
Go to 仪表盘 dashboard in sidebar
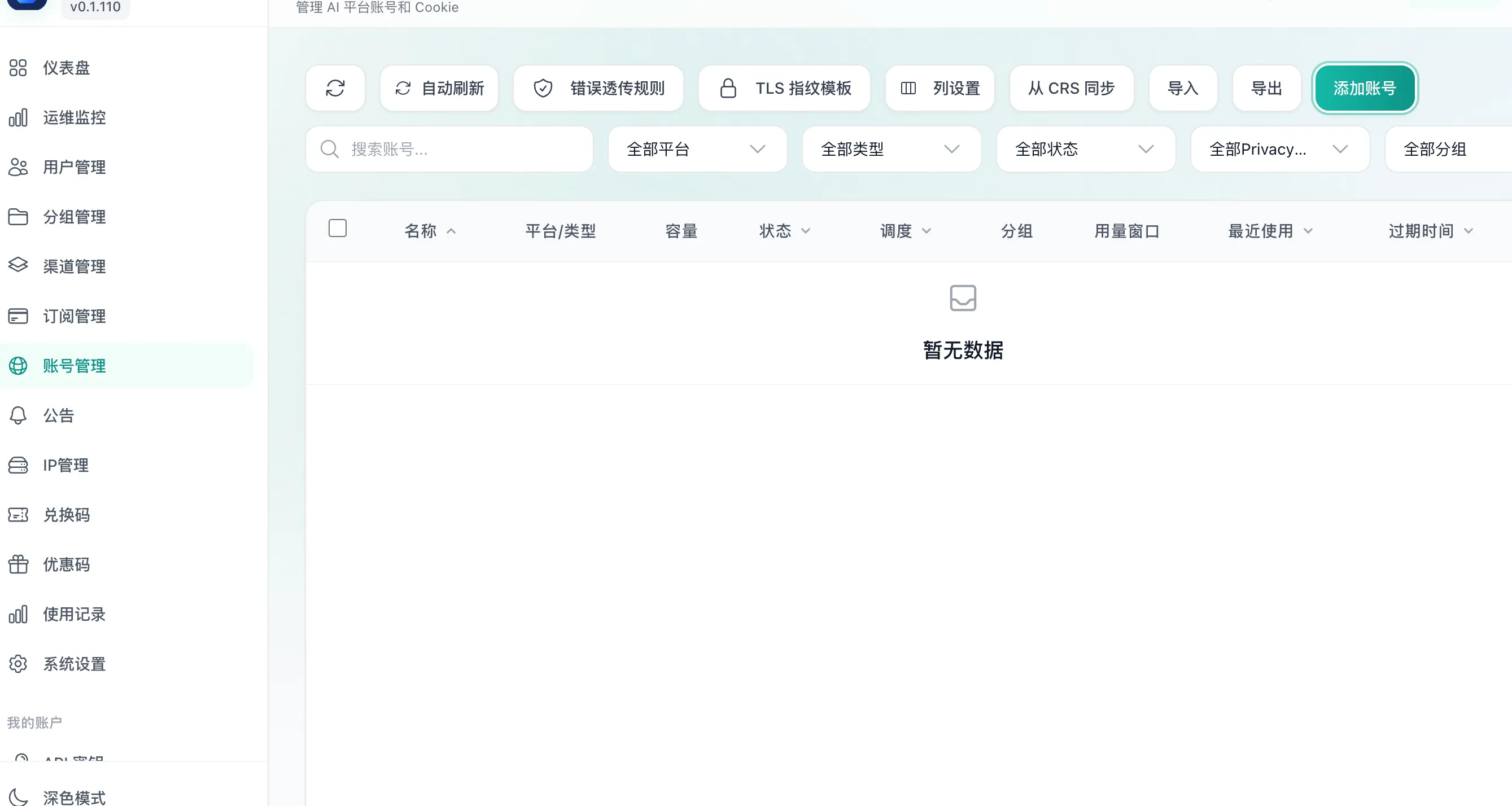66,68
